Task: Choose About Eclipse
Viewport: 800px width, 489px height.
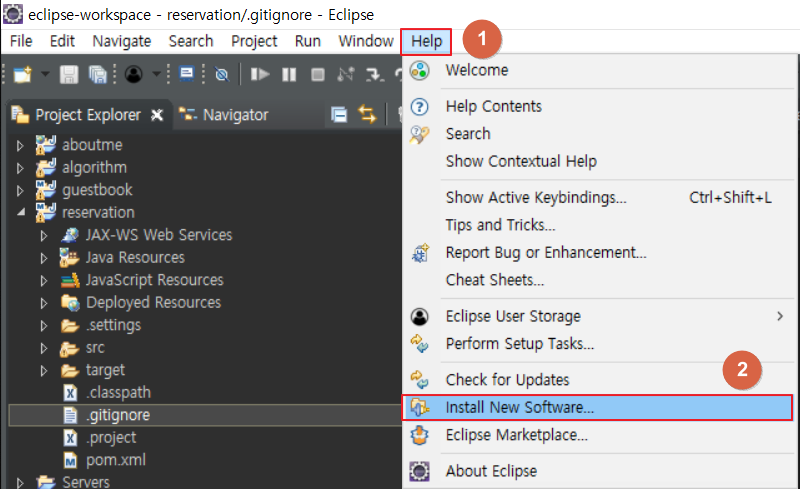Action: click(x=600, y=471)
